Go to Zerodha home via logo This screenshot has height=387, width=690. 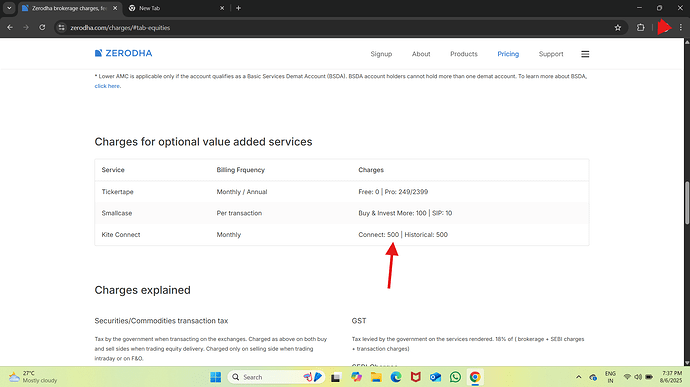(123, 53)
